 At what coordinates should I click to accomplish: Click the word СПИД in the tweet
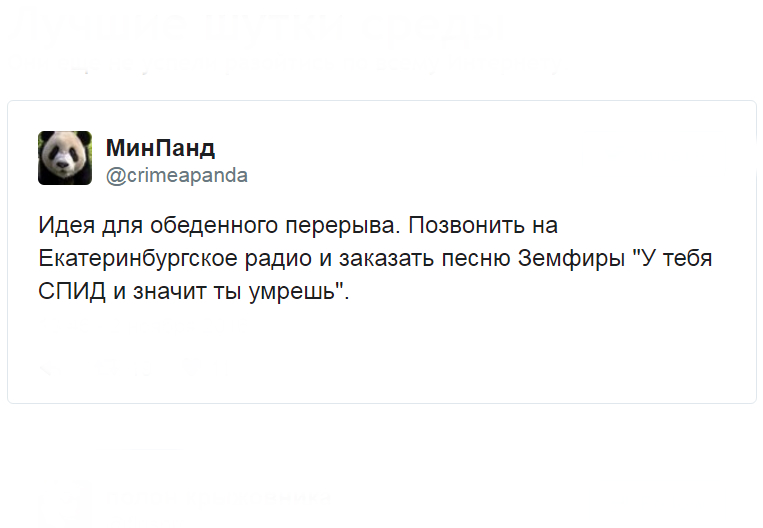(72, 291)
